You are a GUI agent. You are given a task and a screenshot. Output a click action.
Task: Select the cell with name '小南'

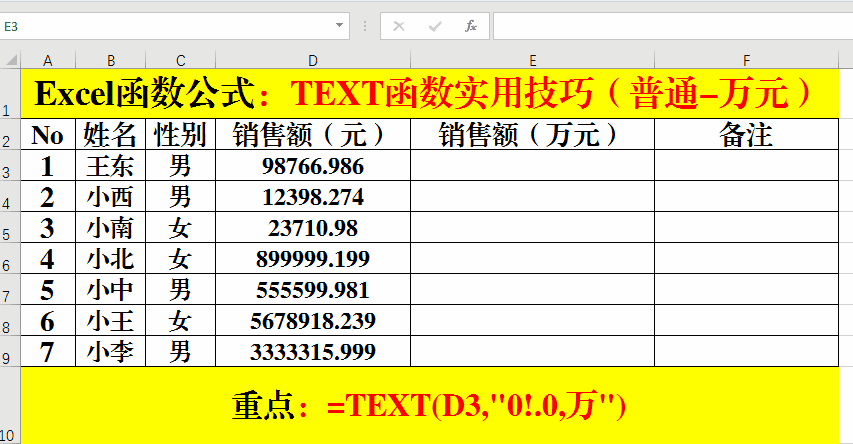pyautogui.click(x=110, y=227)
